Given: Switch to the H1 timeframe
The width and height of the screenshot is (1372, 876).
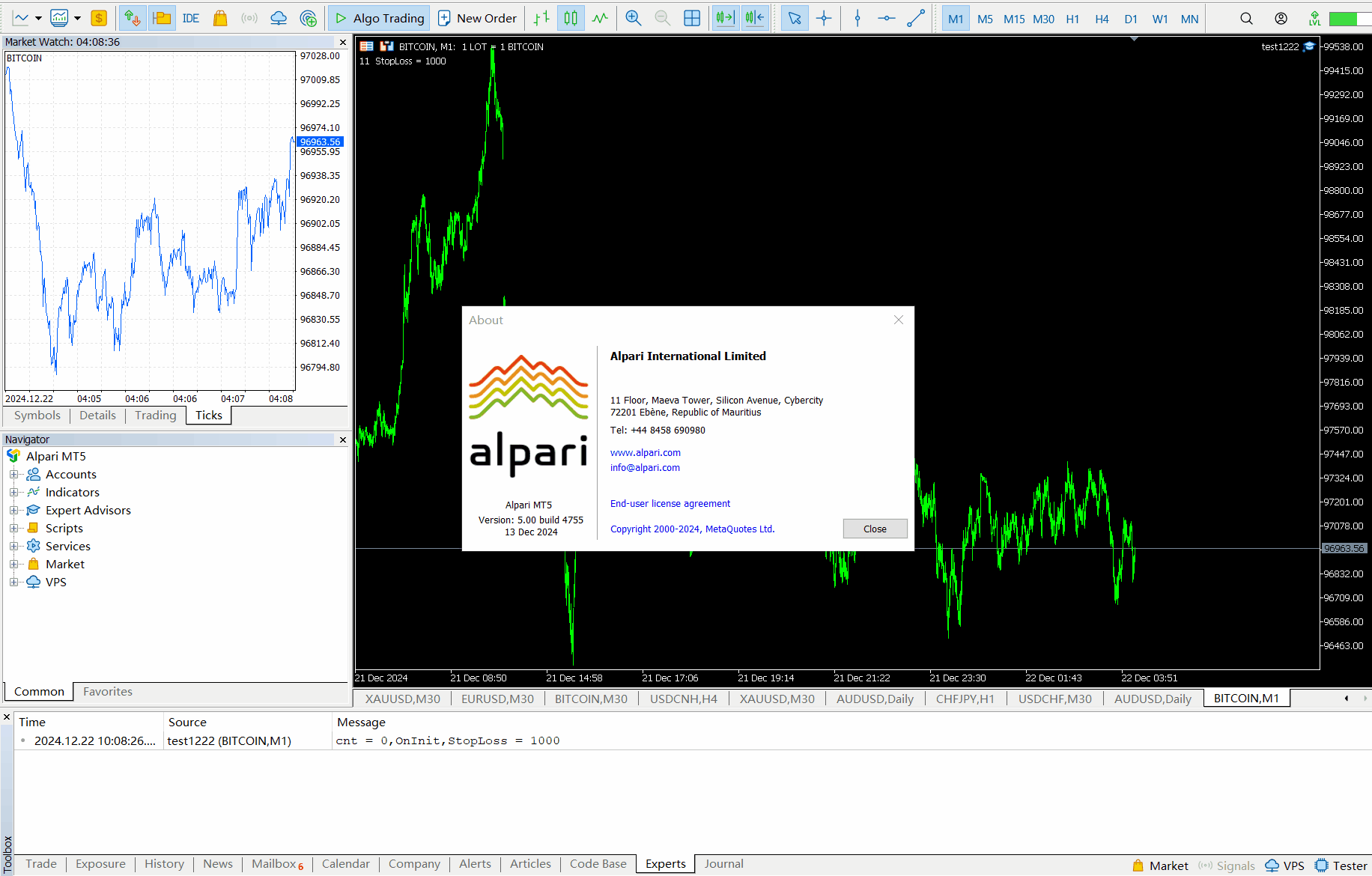Looking at the screenshot, I should click(1072, 19).
